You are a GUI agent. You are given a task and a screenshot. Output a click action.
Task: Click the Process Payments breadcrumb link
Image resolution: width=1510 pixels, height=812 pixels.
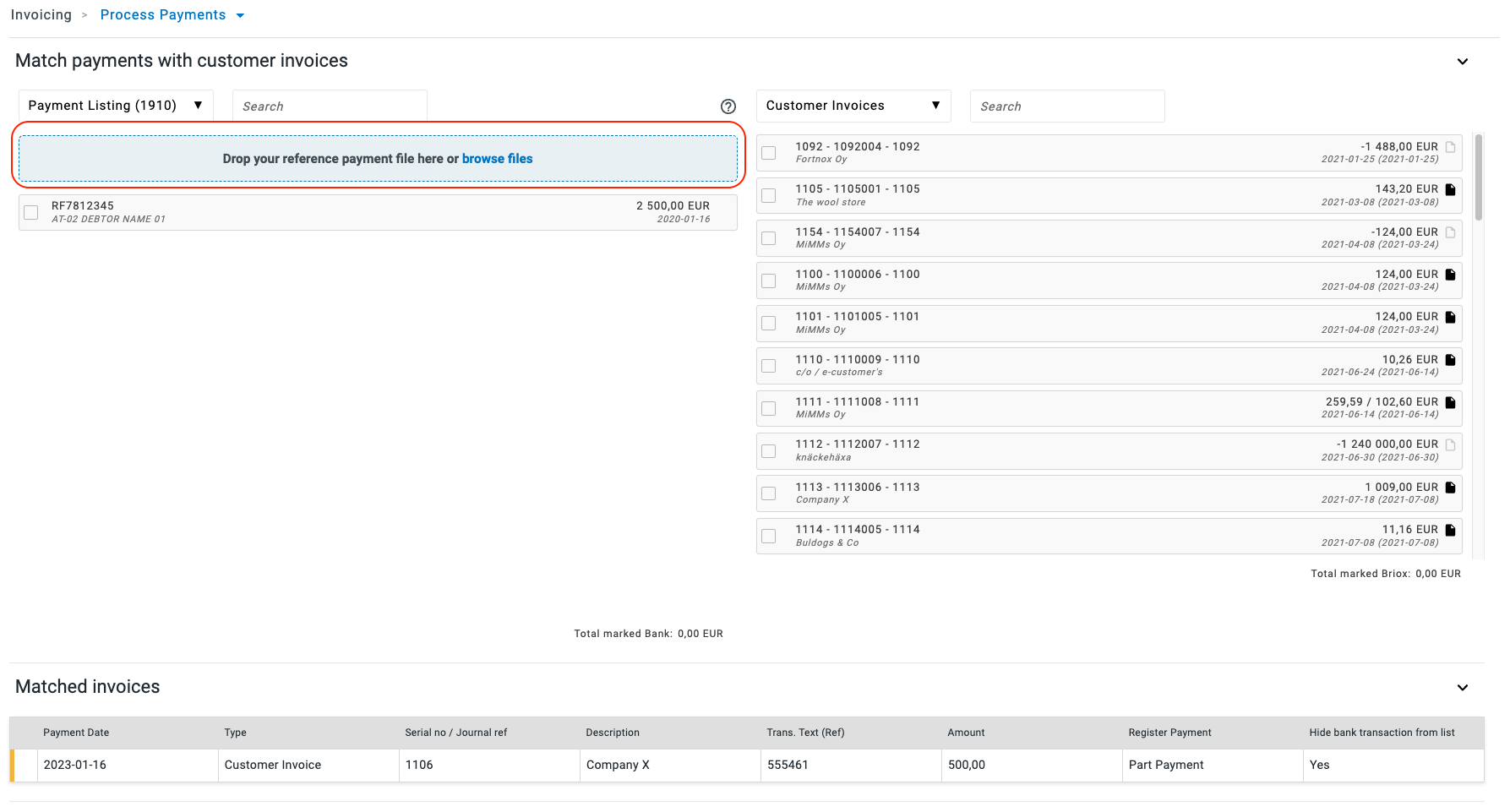(x=163, y=15)
